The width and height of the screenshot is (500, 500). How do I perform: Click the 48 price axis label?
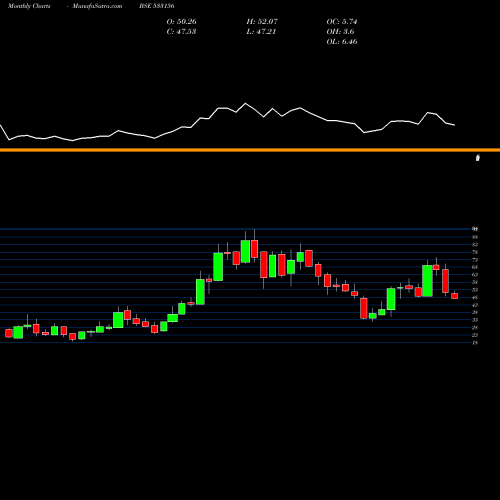tap(475, 297)
